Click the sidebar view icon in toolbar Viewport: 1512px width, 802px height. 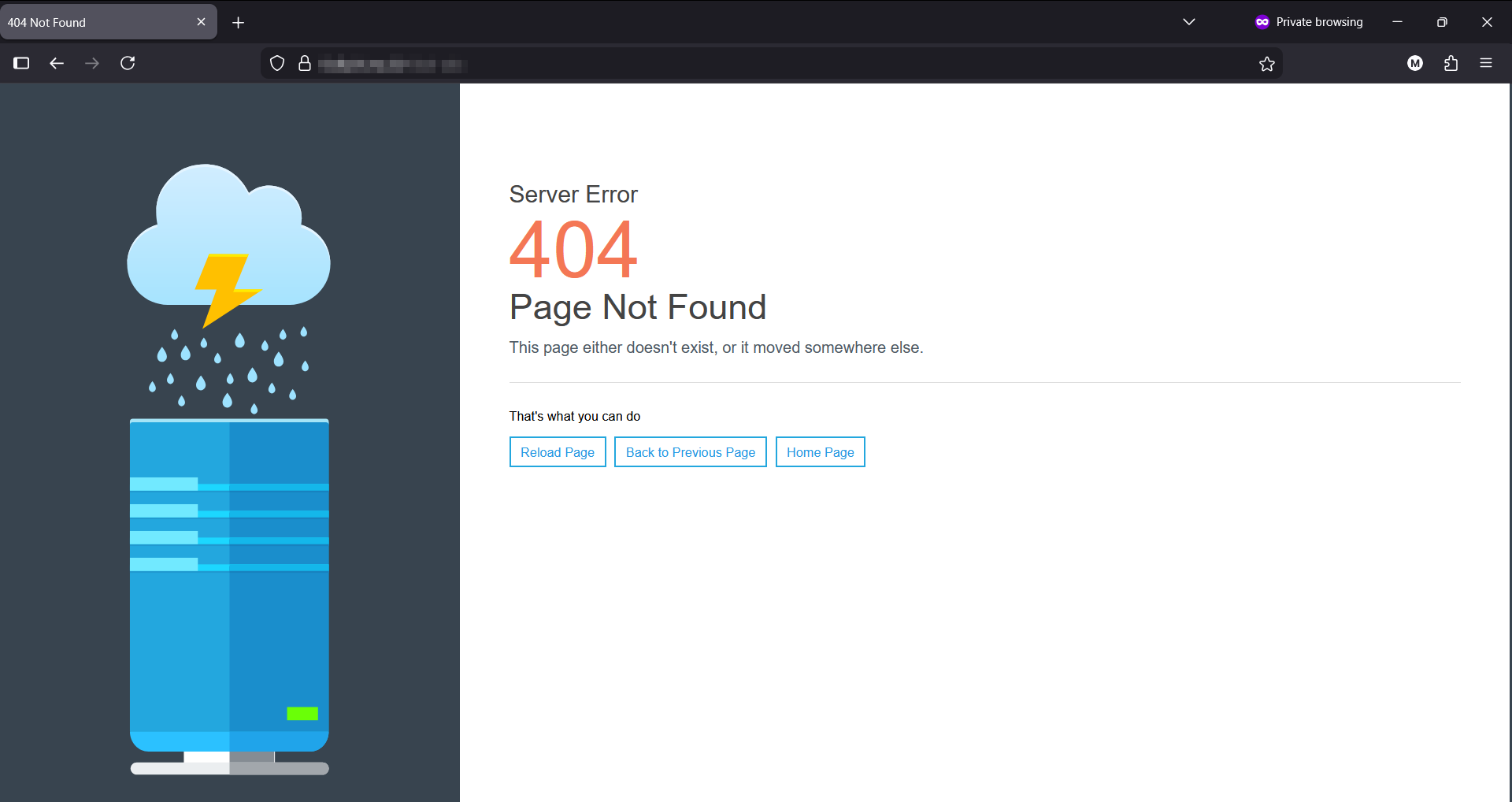pyautogui.click(x=21, y=63)
